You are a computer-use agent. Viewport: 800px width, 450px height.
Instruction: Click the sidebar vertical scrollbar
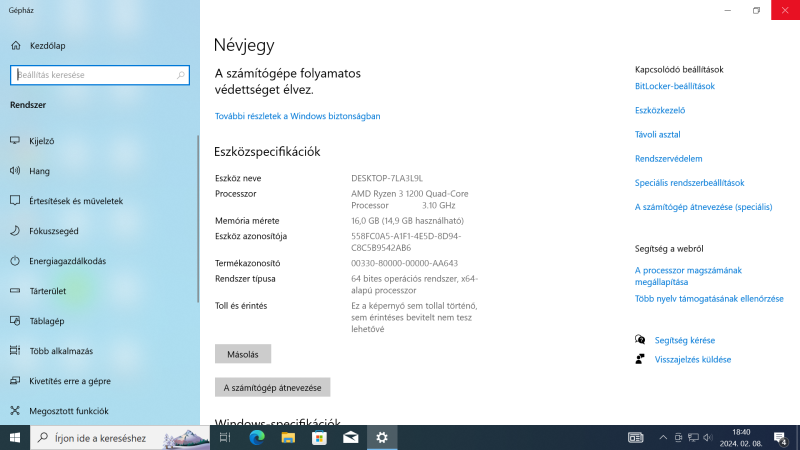(198, 219)
